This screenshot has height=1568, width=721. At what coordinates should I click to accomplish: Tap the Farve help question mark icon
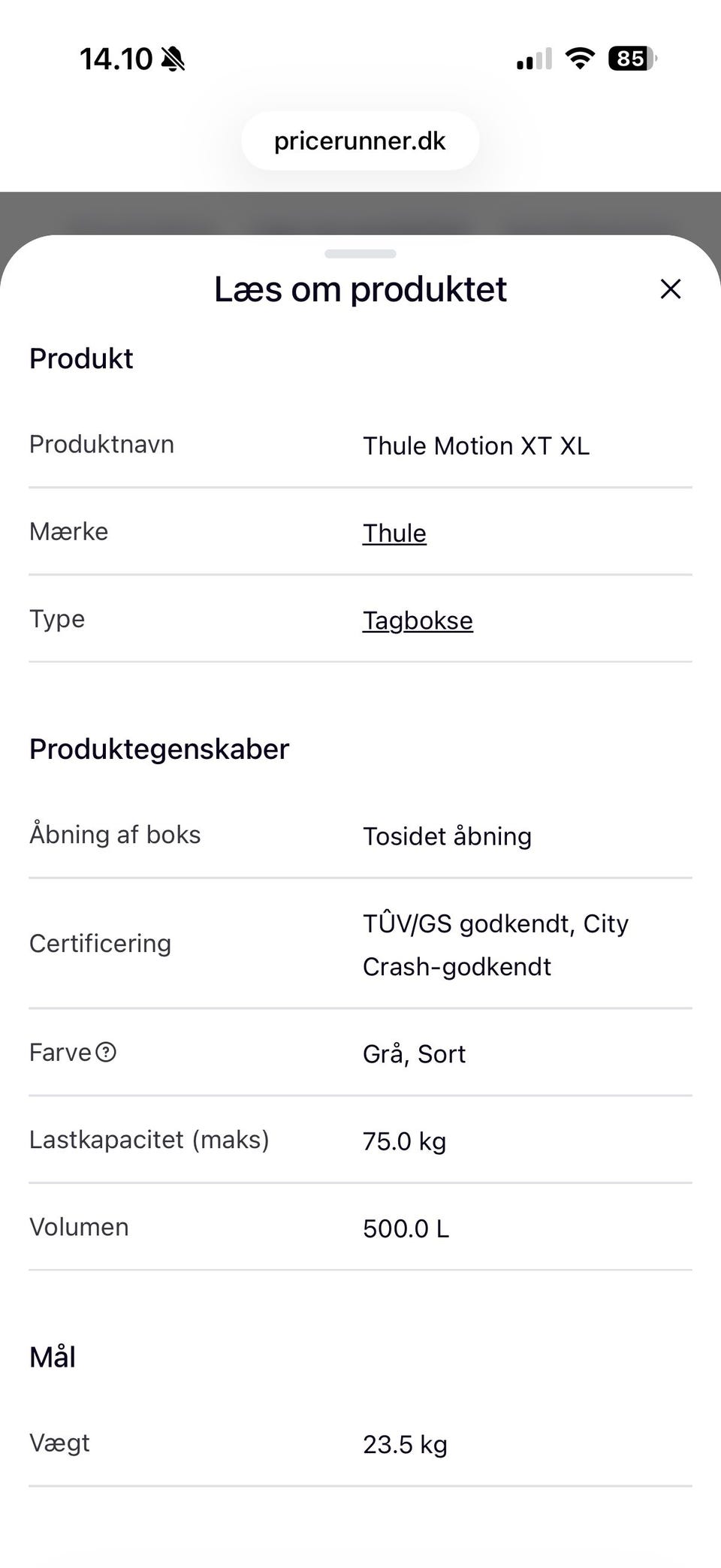(x=107, y=1052)
